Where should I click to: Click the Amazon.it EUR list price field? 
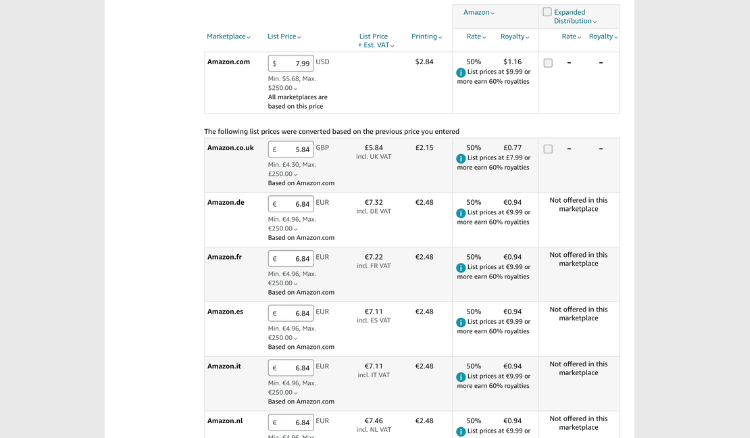pos(291,367)
